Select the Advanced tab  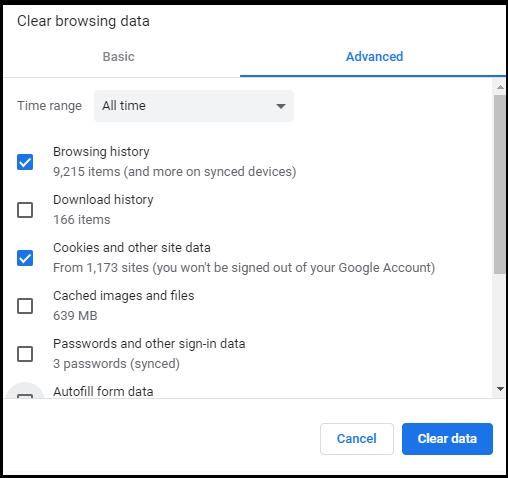[x=374, y=57]
